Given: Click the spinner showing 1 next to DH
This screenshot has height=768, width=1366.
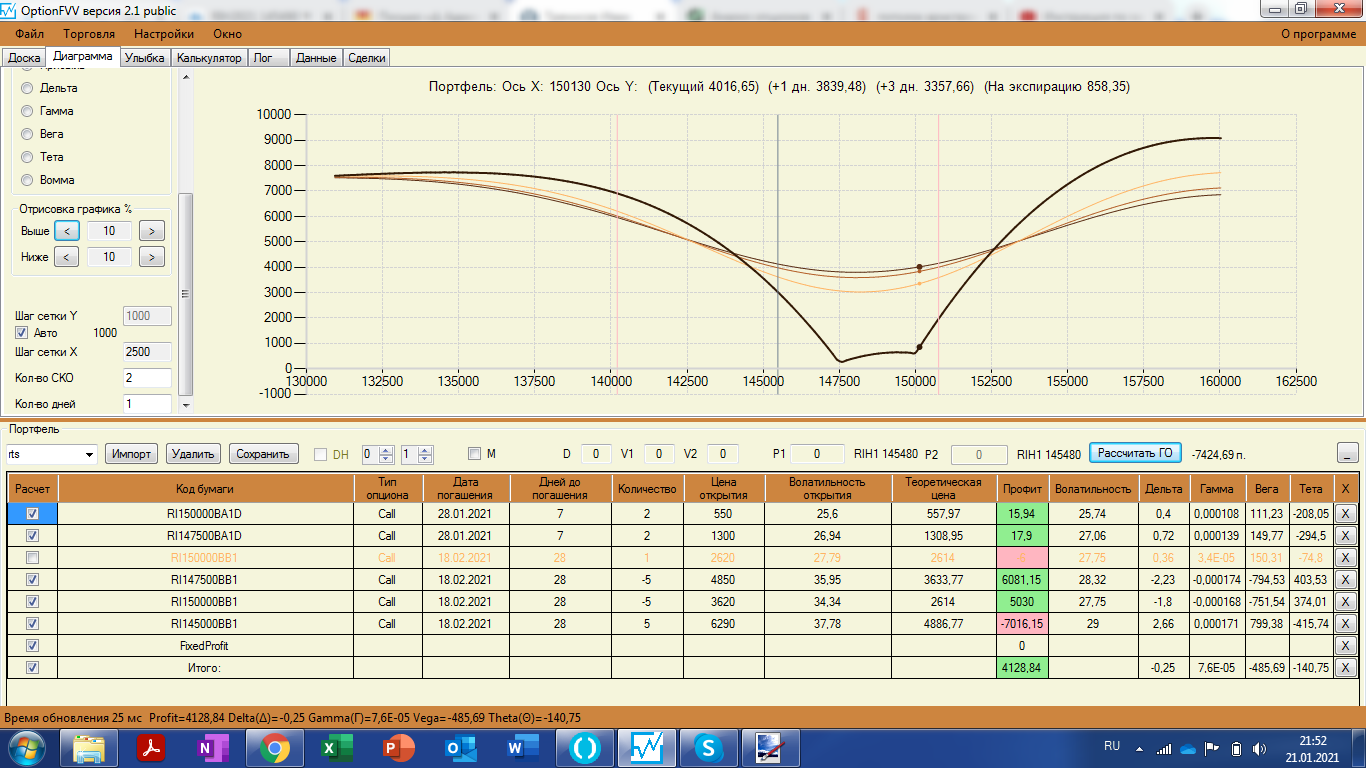Looking at the screenshot, I should [x=417, y=454].
